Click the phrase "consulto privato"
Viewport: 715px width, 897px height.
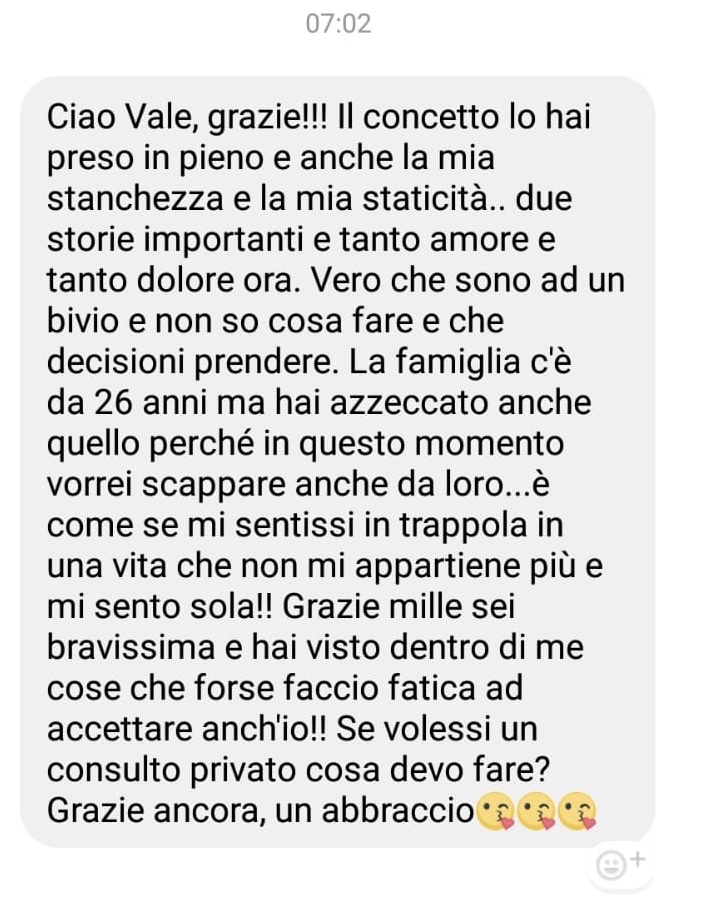coord(173,771)
